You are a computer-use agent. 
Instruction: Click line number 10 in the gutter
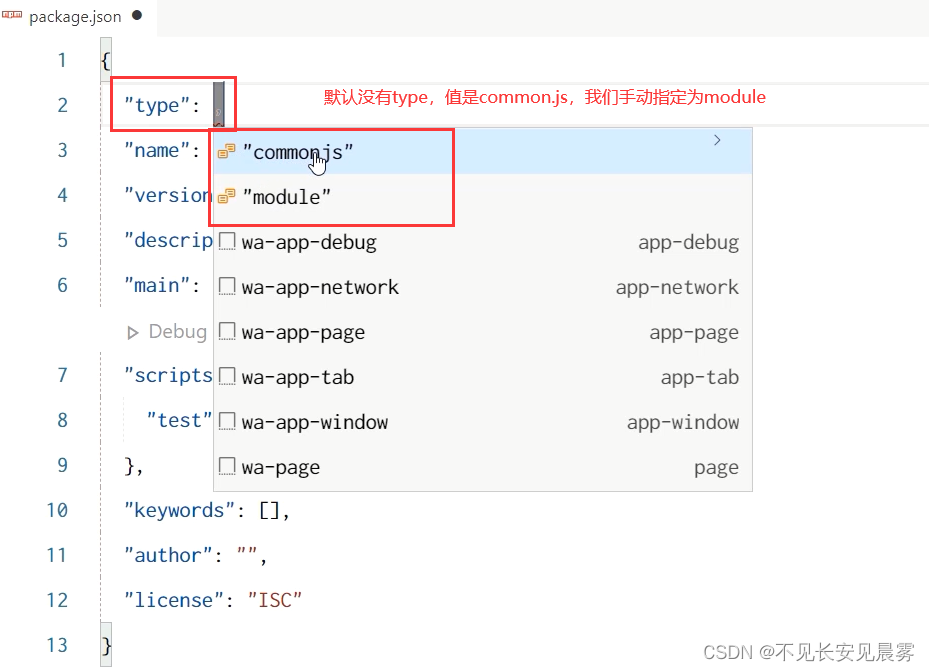tap(56, 510)
